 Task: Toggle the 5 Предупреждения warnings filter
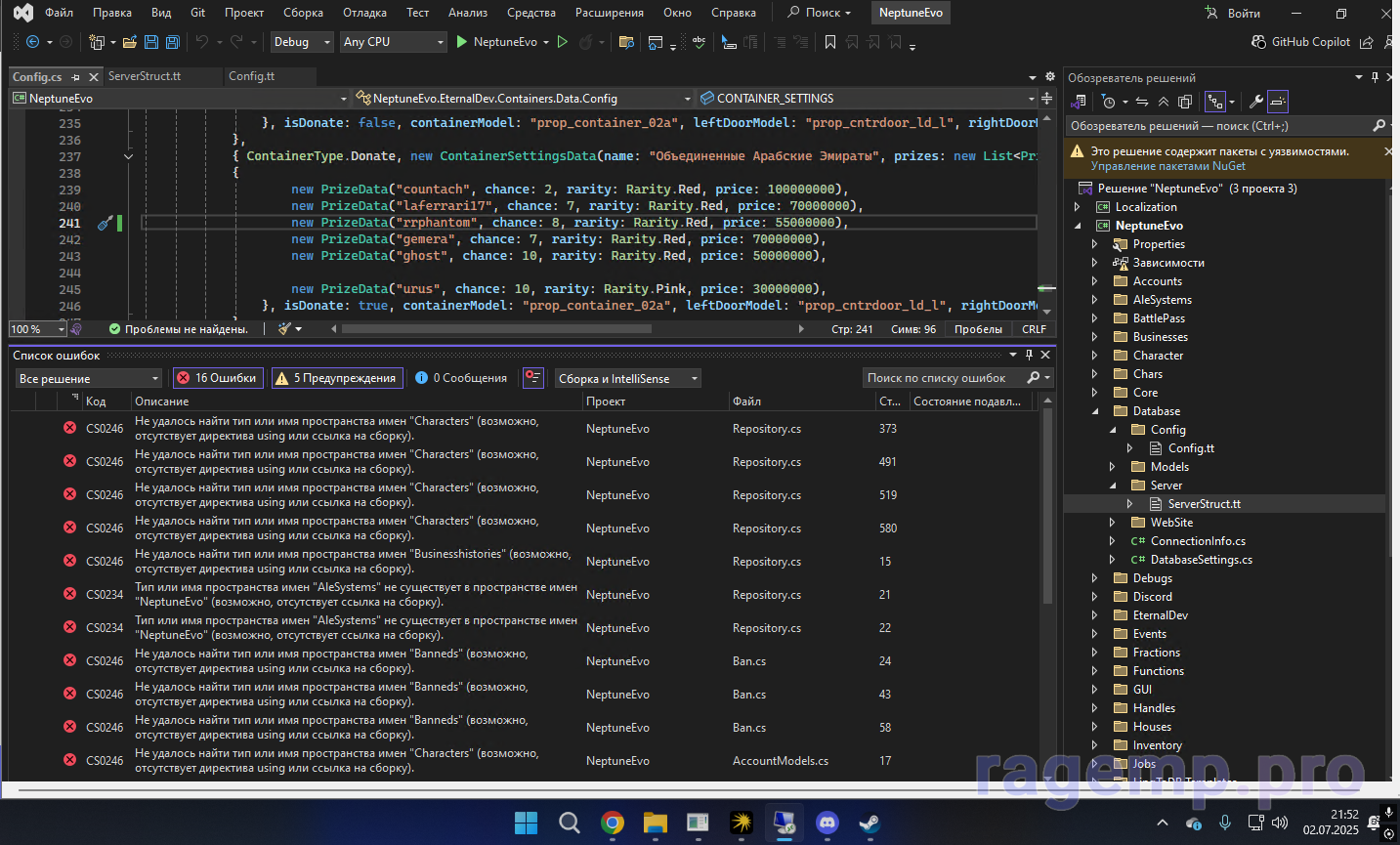tap(336, 378)
